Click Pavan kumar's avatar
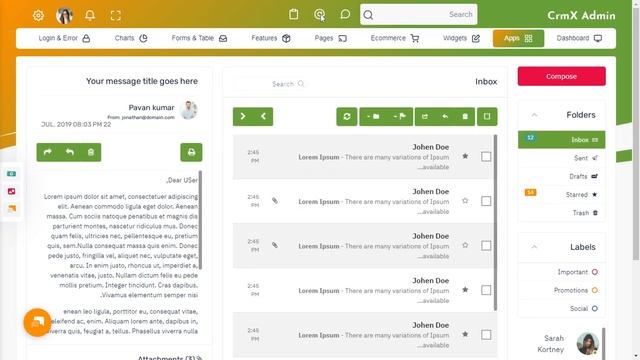 click(189, 110)
